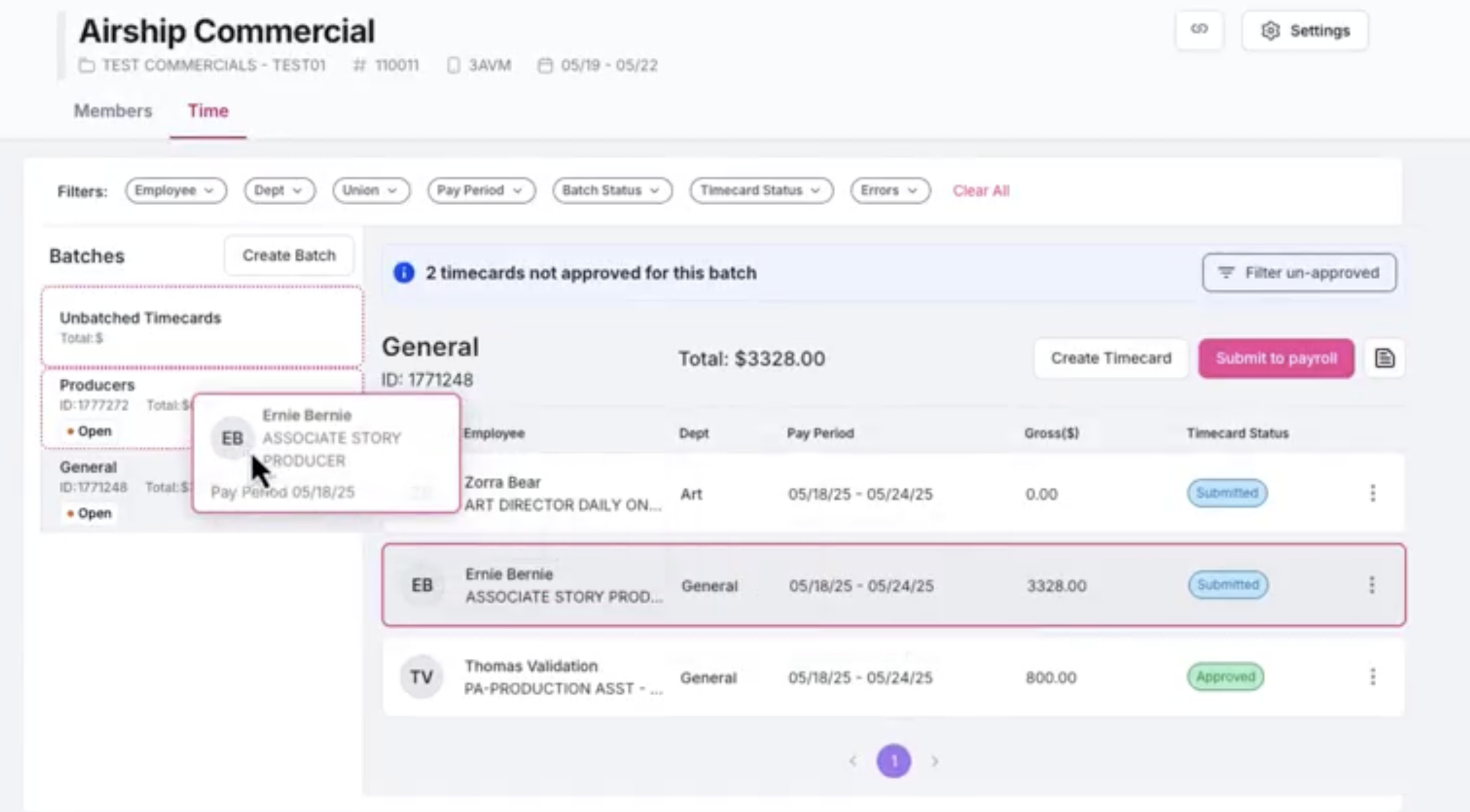
Task: Open Thomas Validation row's three-dot menu
Action: click(1373, 676)
